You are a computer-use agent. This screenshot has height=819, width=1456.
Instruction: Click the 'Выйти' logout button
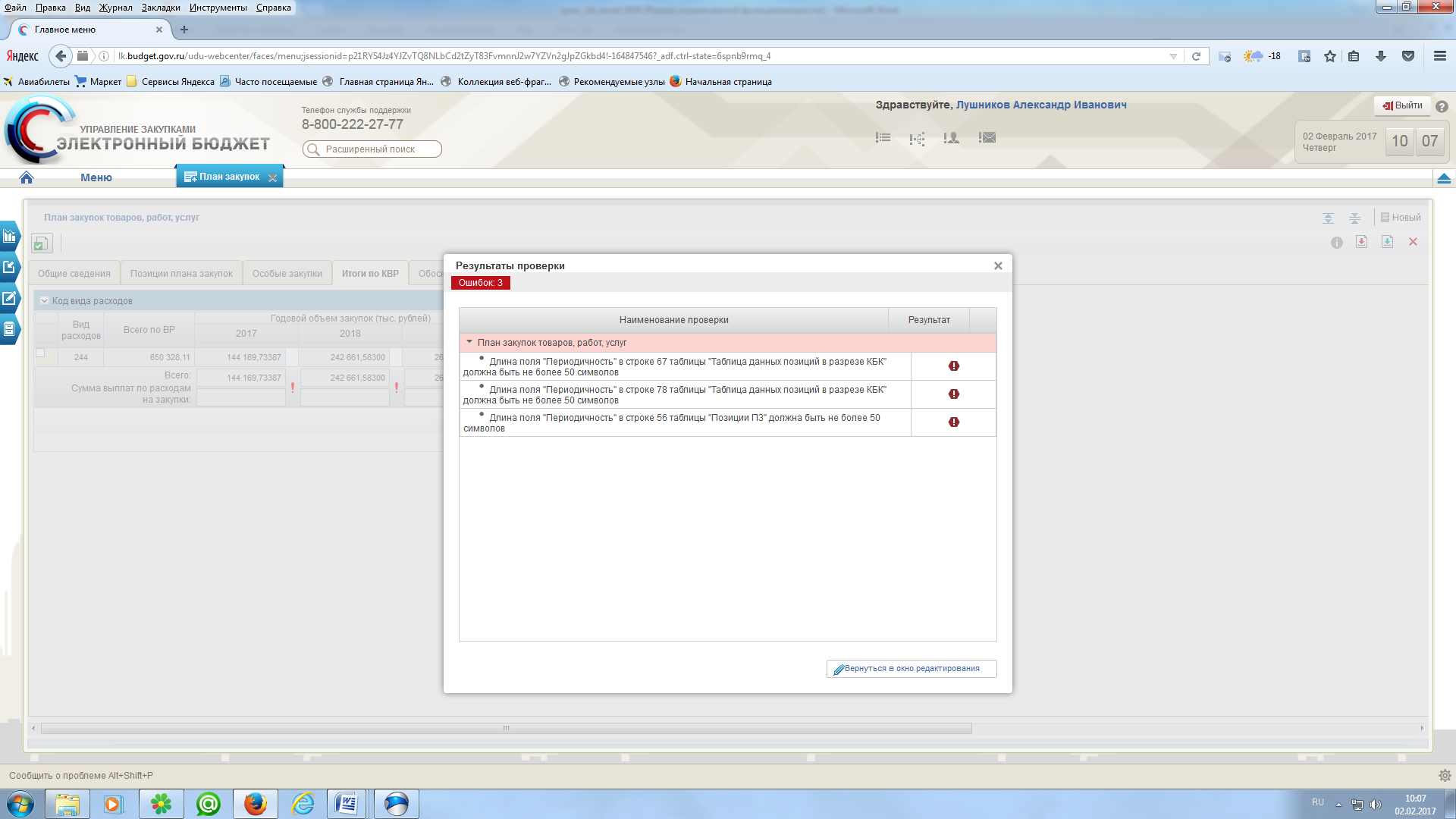point(1402,105)
